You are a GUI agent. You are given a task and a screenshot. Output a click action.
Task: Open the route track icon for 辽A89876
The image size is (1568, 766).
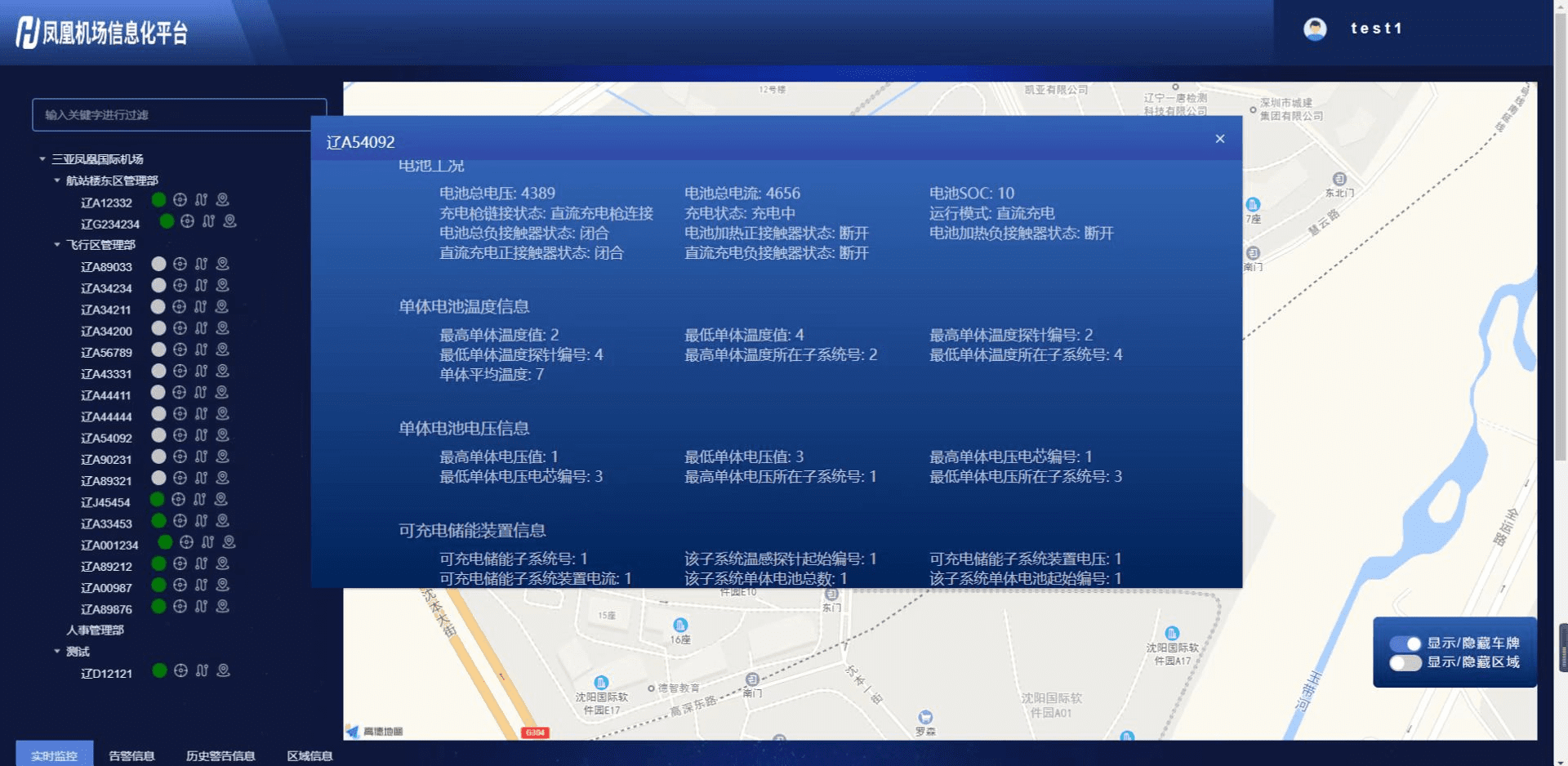(x=201, y=607)
